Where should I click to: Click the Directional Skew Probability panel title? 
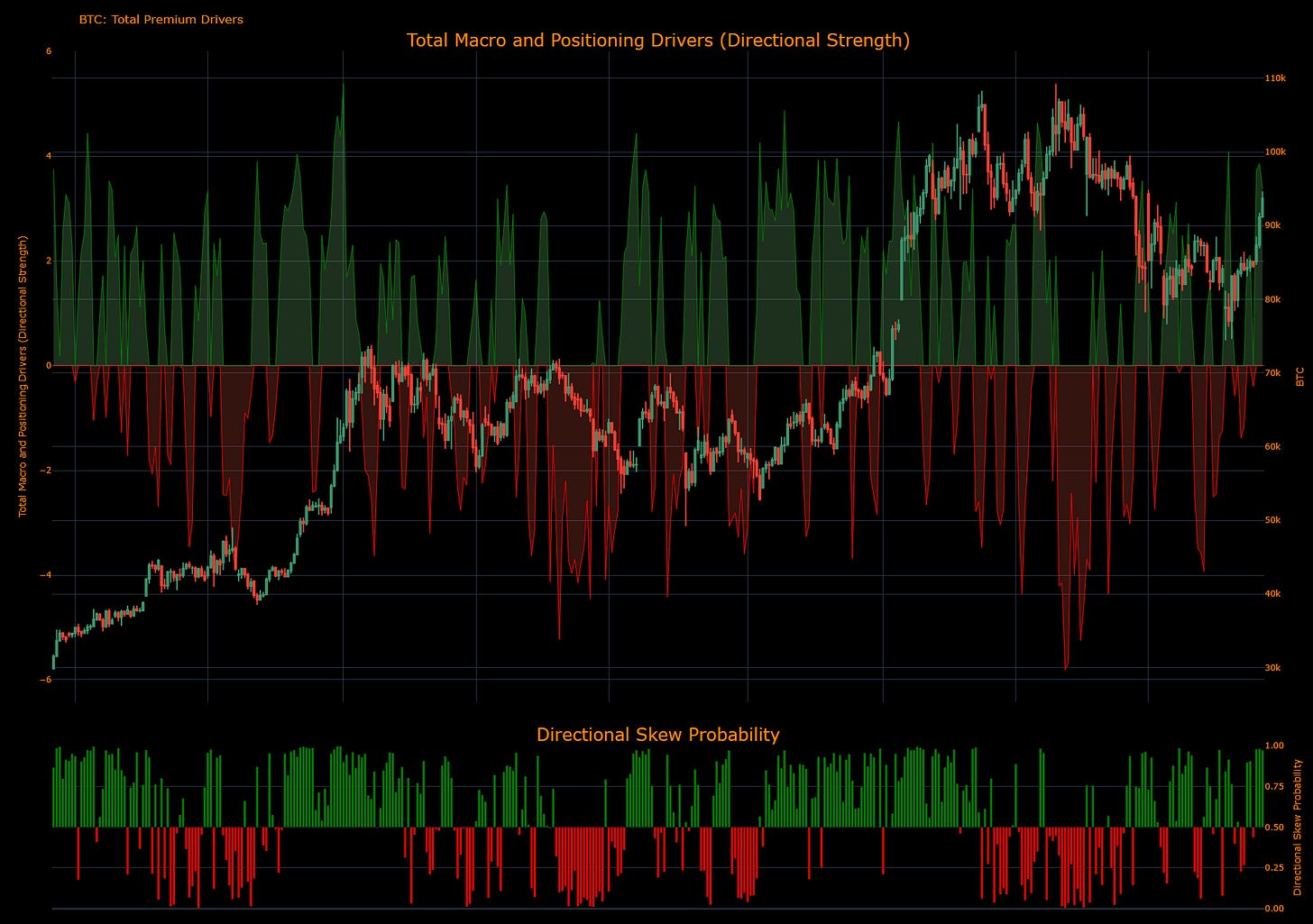(x=657, y=735)
